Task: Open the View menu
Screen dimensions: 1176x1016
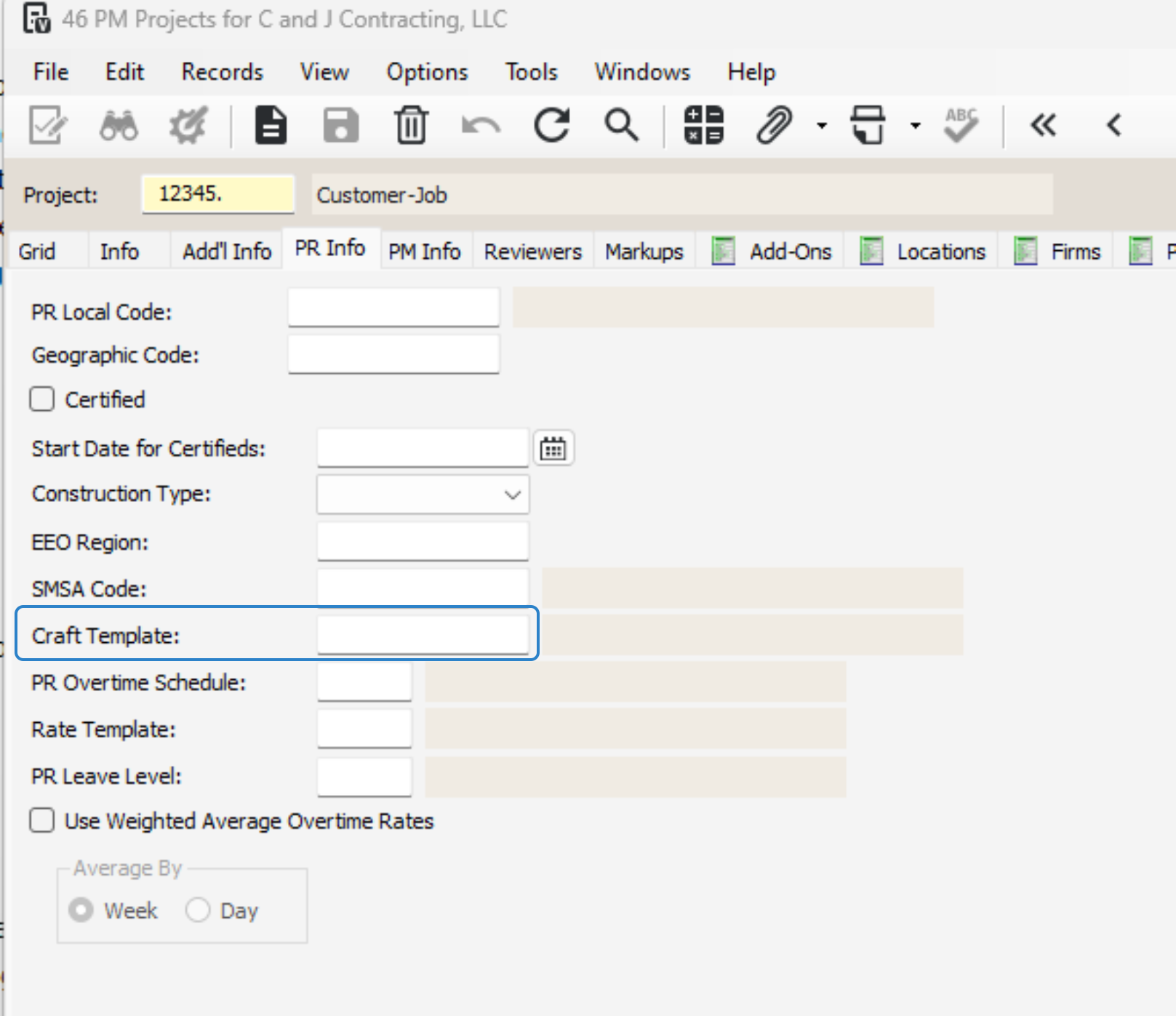Action: [324, 72]
